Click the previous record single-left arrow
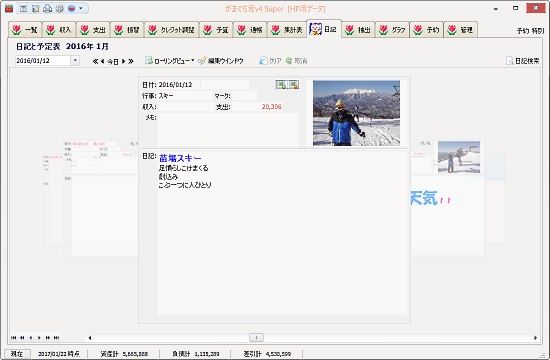The width and height of the screenshot is (550, 360). [31, 338]
